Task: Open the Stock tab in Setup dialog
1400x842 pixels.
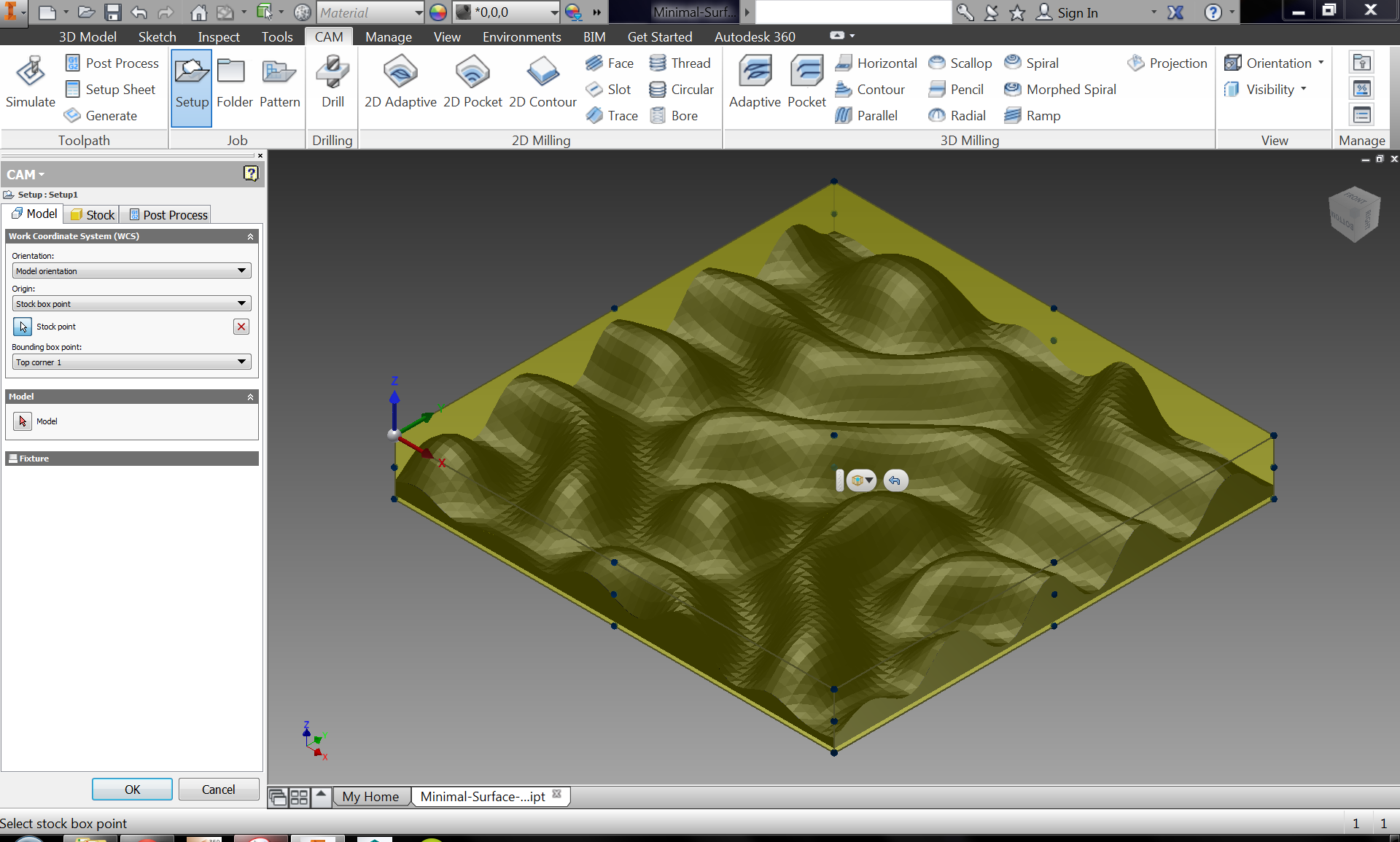Action: 93,214
